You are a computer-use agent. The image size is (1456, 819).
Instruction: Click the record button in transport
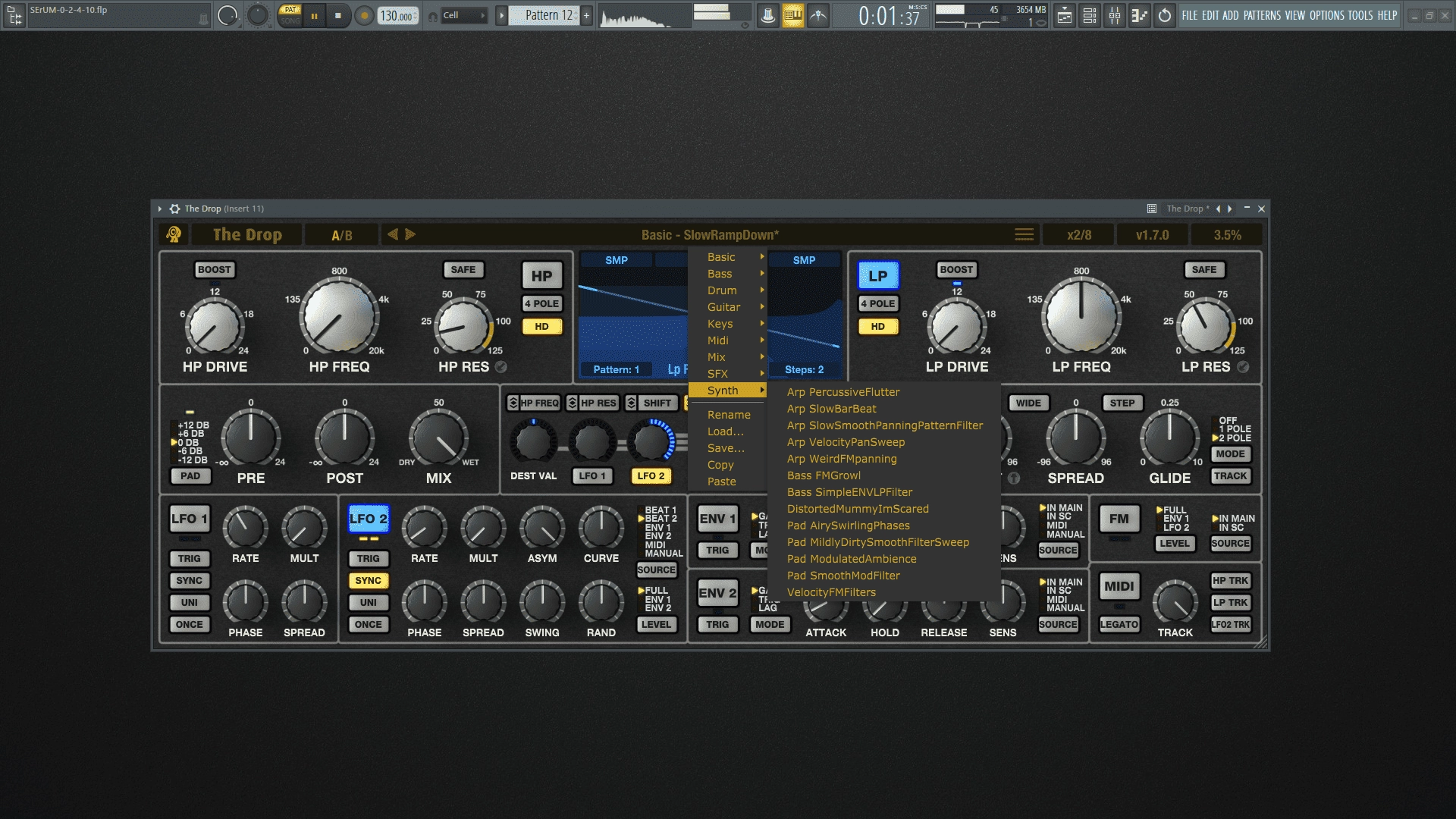tap(365, 15)
